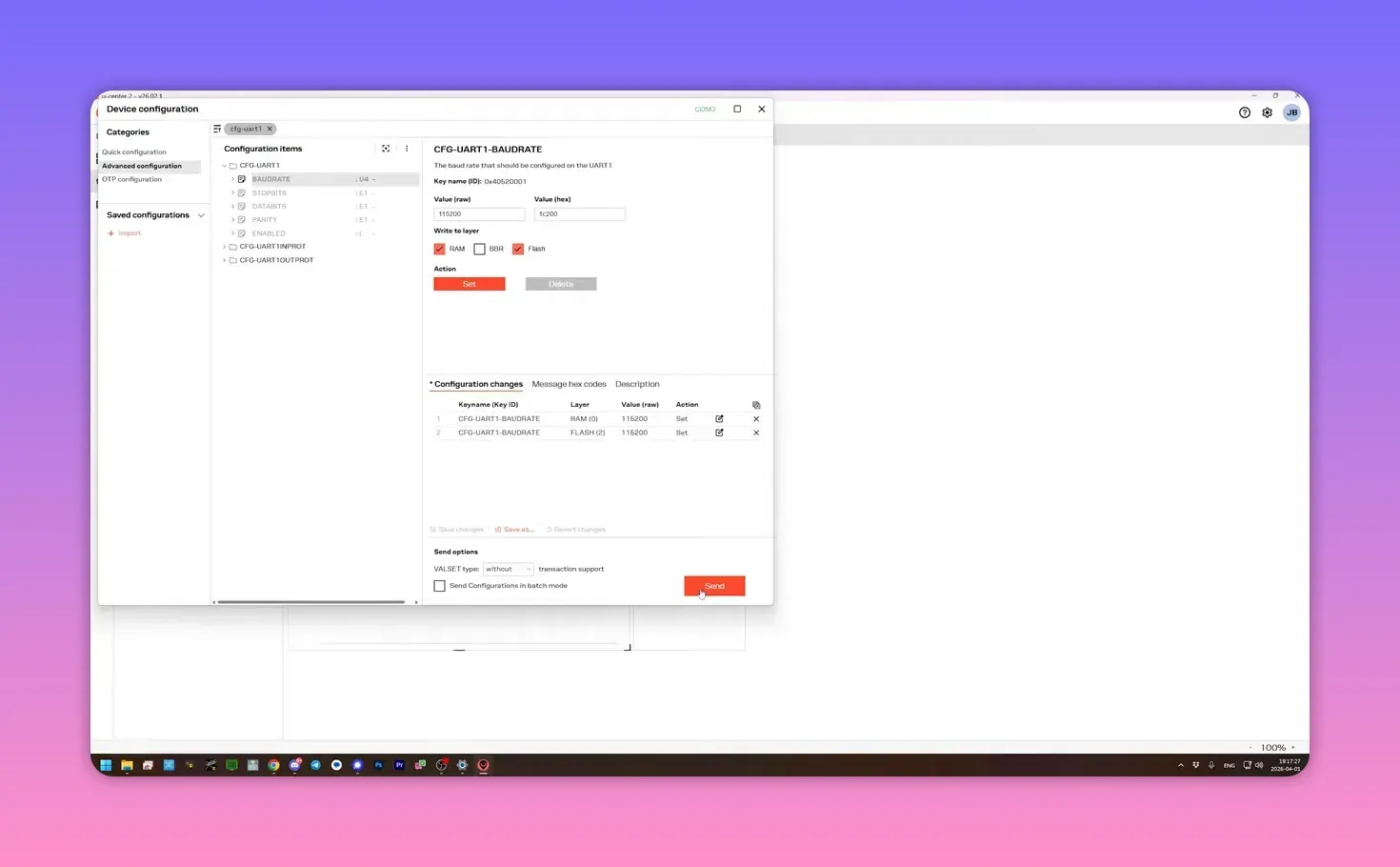This screenshot has width=1400, height=867.
Task: Check Send Configurations in batch mode
Action: 439,585
